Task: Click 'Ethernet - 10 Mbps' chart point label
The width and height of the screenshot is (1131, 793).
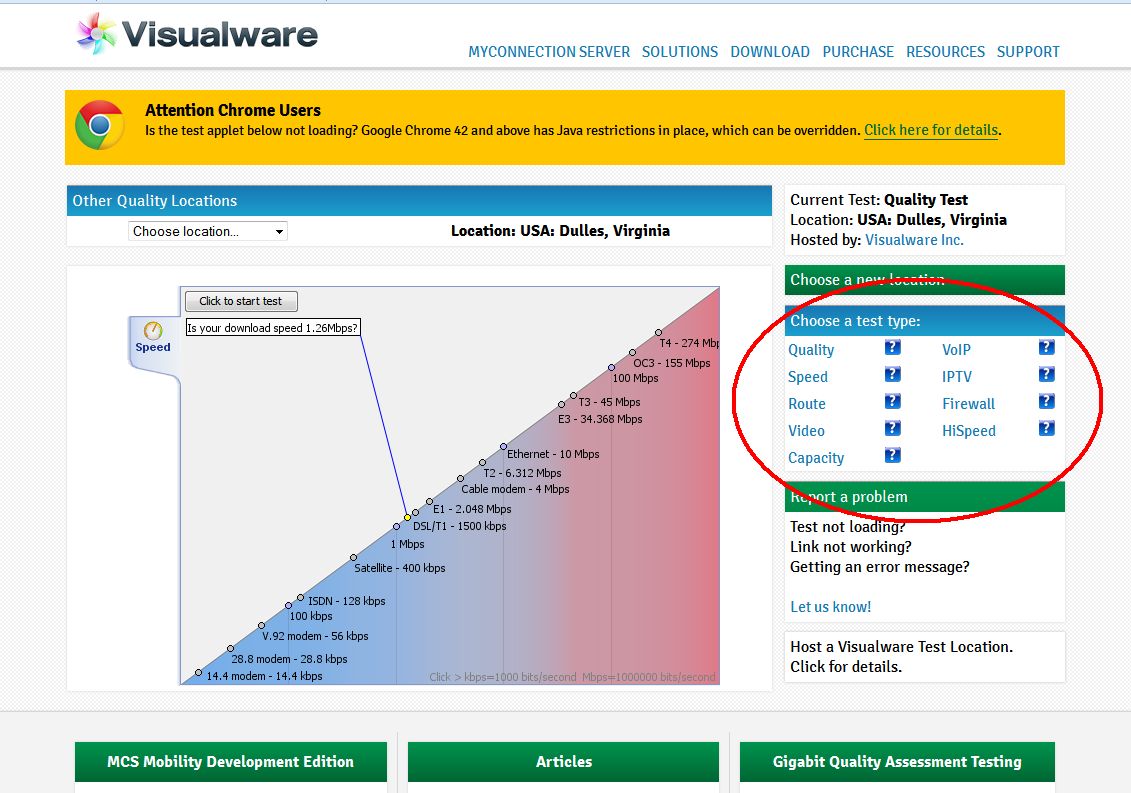Action: 553,454
